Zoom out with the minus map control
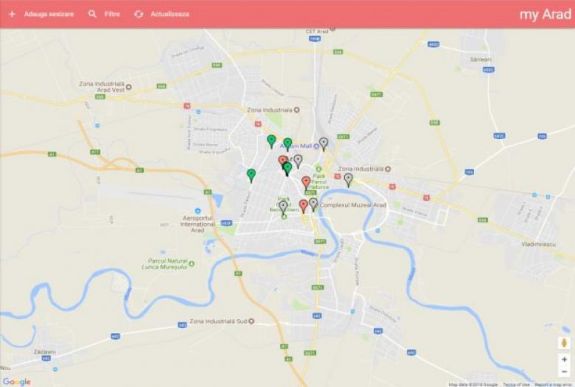The width and height of the screenshot is (575, 387). pyautogui.click(x=564, y=372)
